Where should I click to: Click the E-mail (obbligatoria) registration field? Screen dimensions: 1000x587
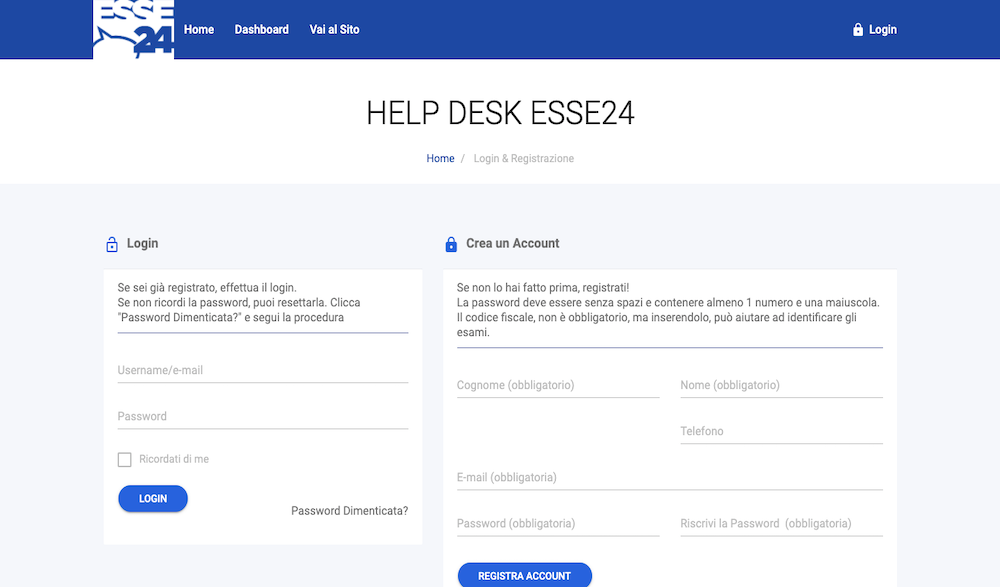669,478
